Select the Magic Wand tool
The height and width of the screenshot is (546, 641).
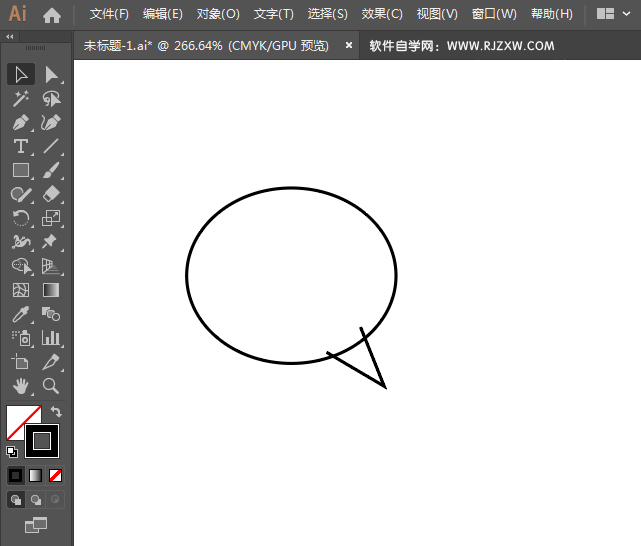tap(21, 98)
